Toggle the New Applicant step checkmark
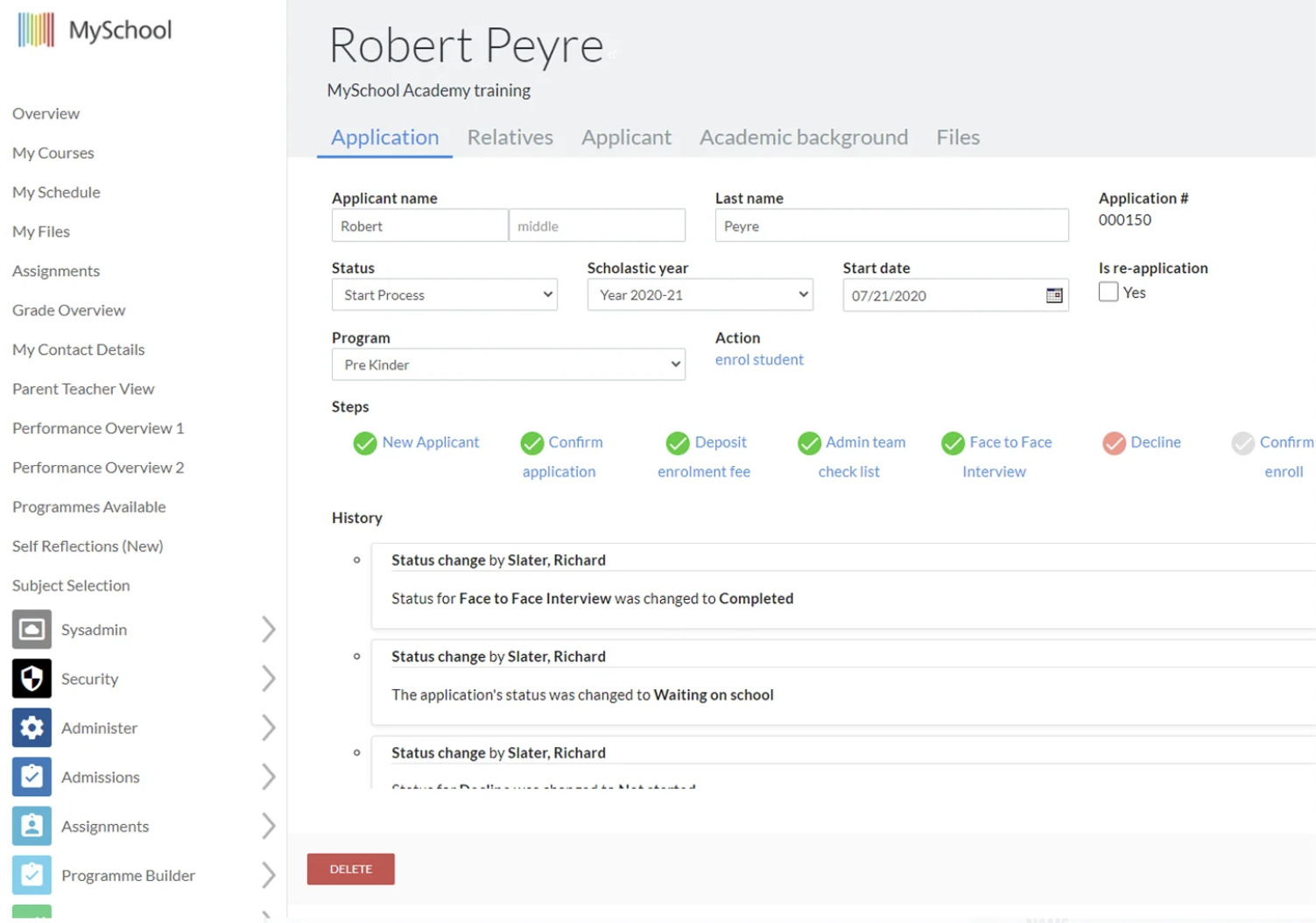1316x923 pixels. pyautogui.click(x=365, y=444)
